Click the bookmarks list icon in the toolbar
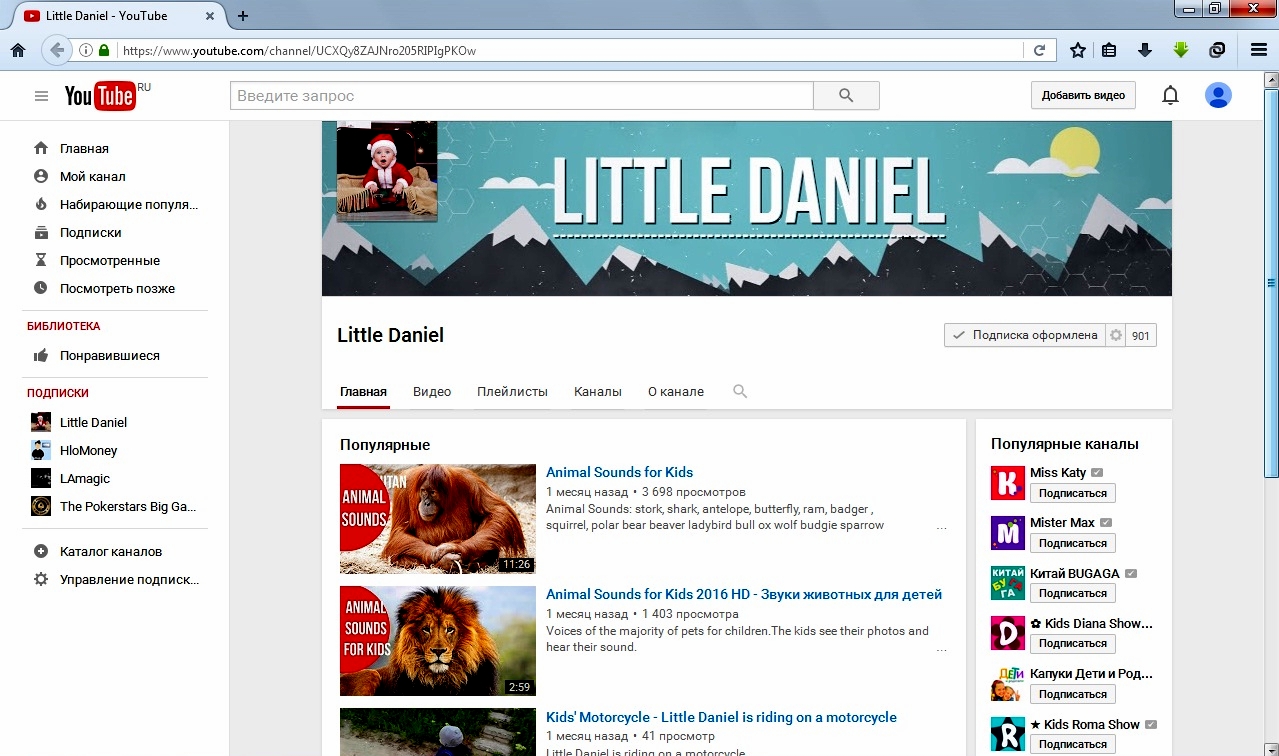Image resolution: width=1279 pixels, height=756 pixels. (x=1109, y=50)
